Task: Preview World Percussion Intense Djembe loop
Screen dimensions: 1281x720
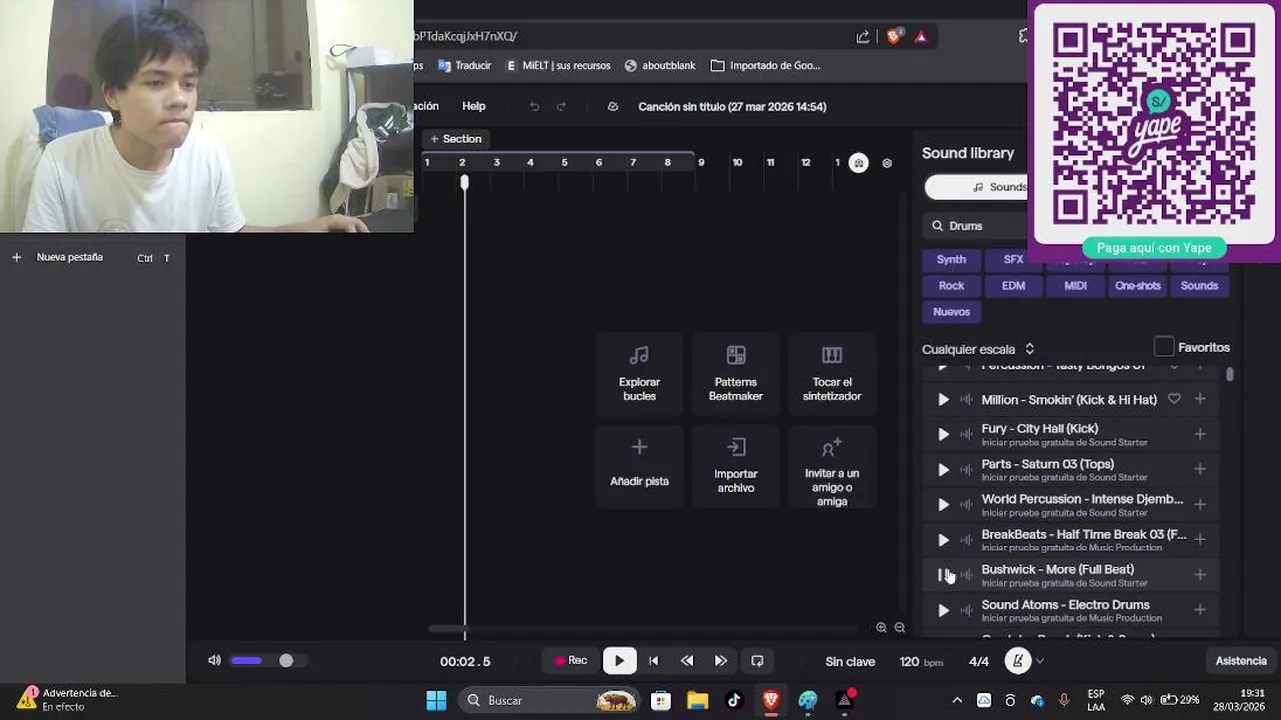Action: [x=943, y=505]
